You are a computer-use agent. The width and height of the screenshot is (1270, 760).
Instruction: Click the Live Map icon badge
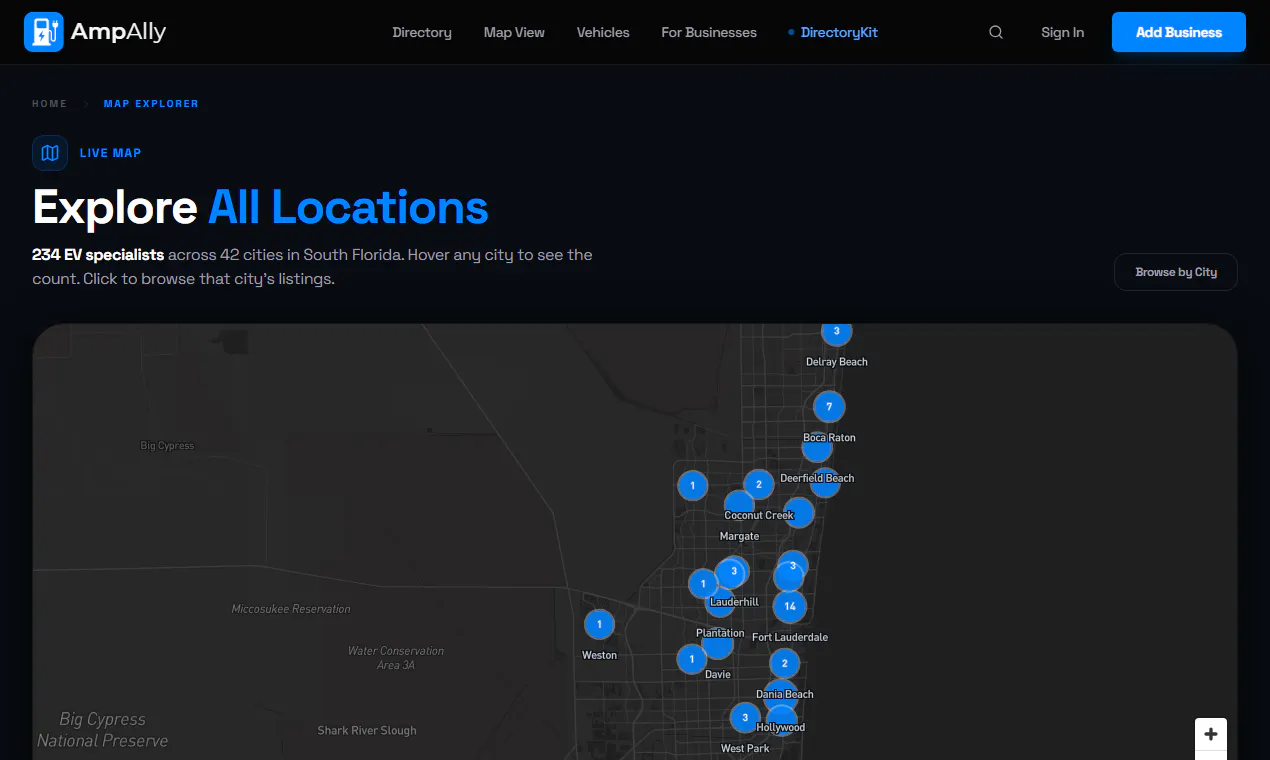point(50,153)
